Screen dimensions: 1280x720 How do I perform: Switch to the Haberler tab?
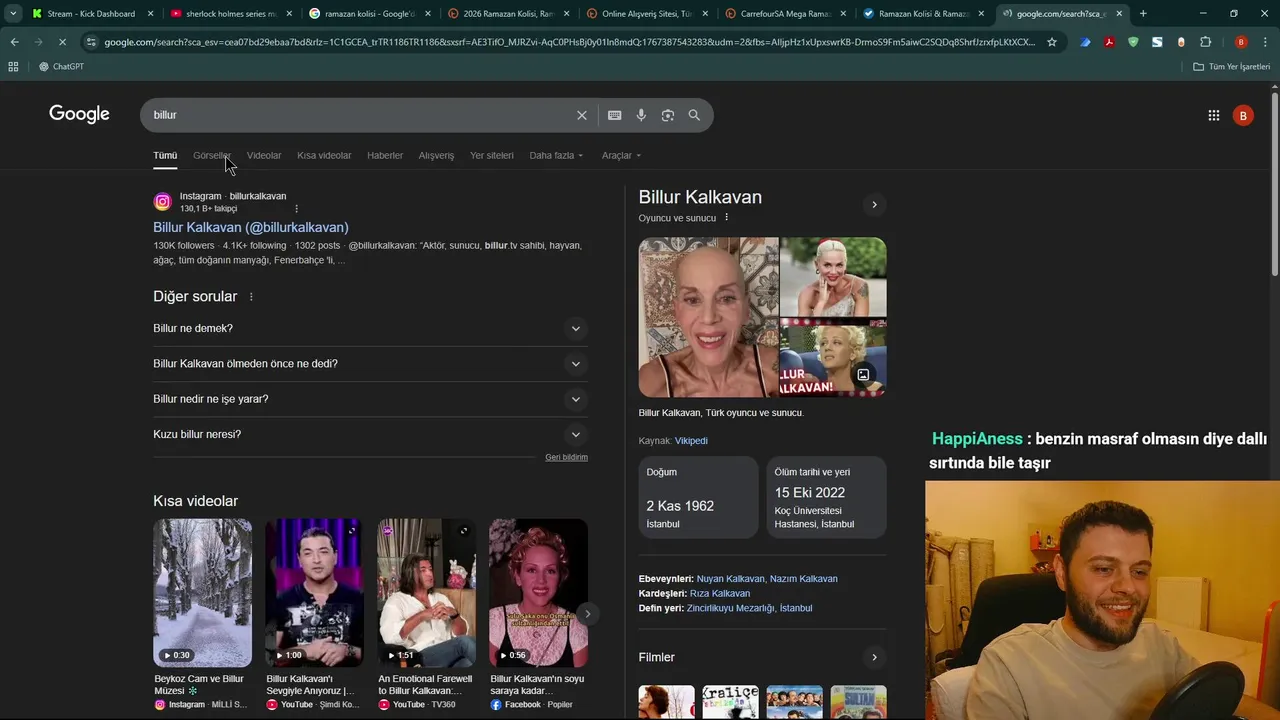pos(385,155)
